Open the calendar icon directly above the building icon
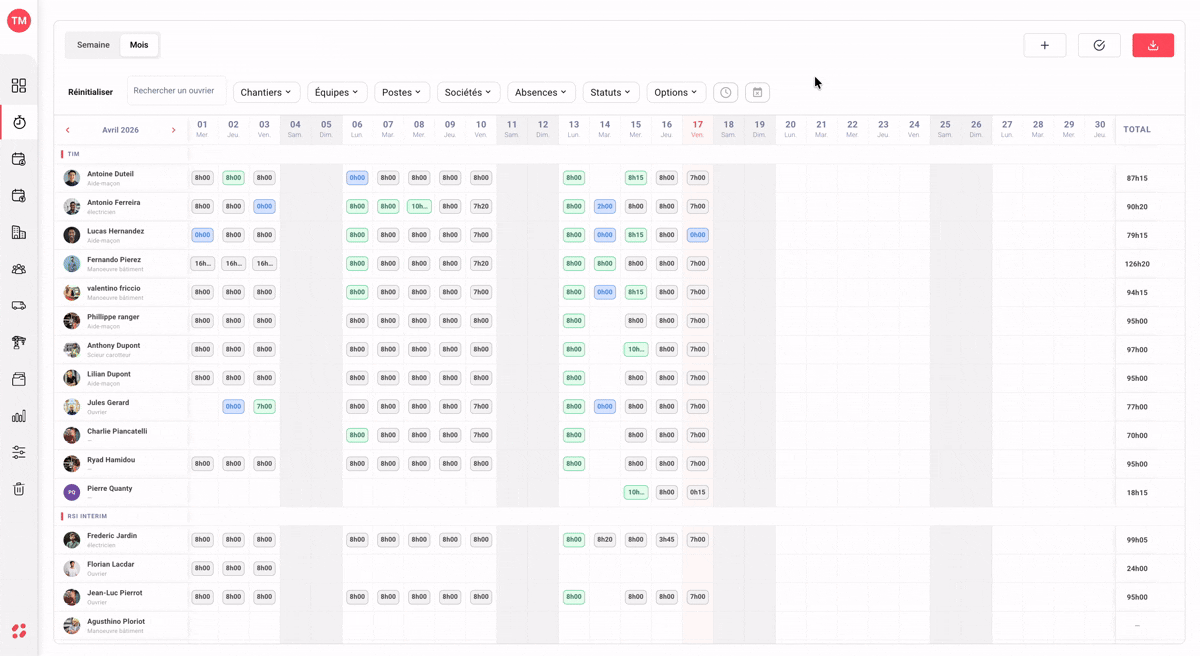The width and height of the screenshot is (1200, 656). pyautogui.click(x=19, y=196)
